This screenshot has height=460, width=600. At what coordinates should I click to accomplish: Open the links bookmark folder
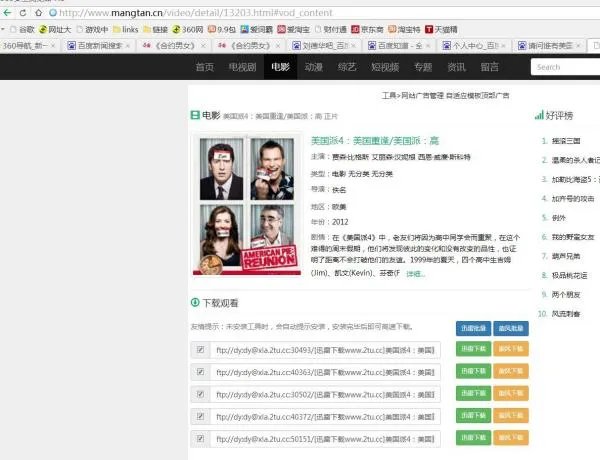[126, 29]
